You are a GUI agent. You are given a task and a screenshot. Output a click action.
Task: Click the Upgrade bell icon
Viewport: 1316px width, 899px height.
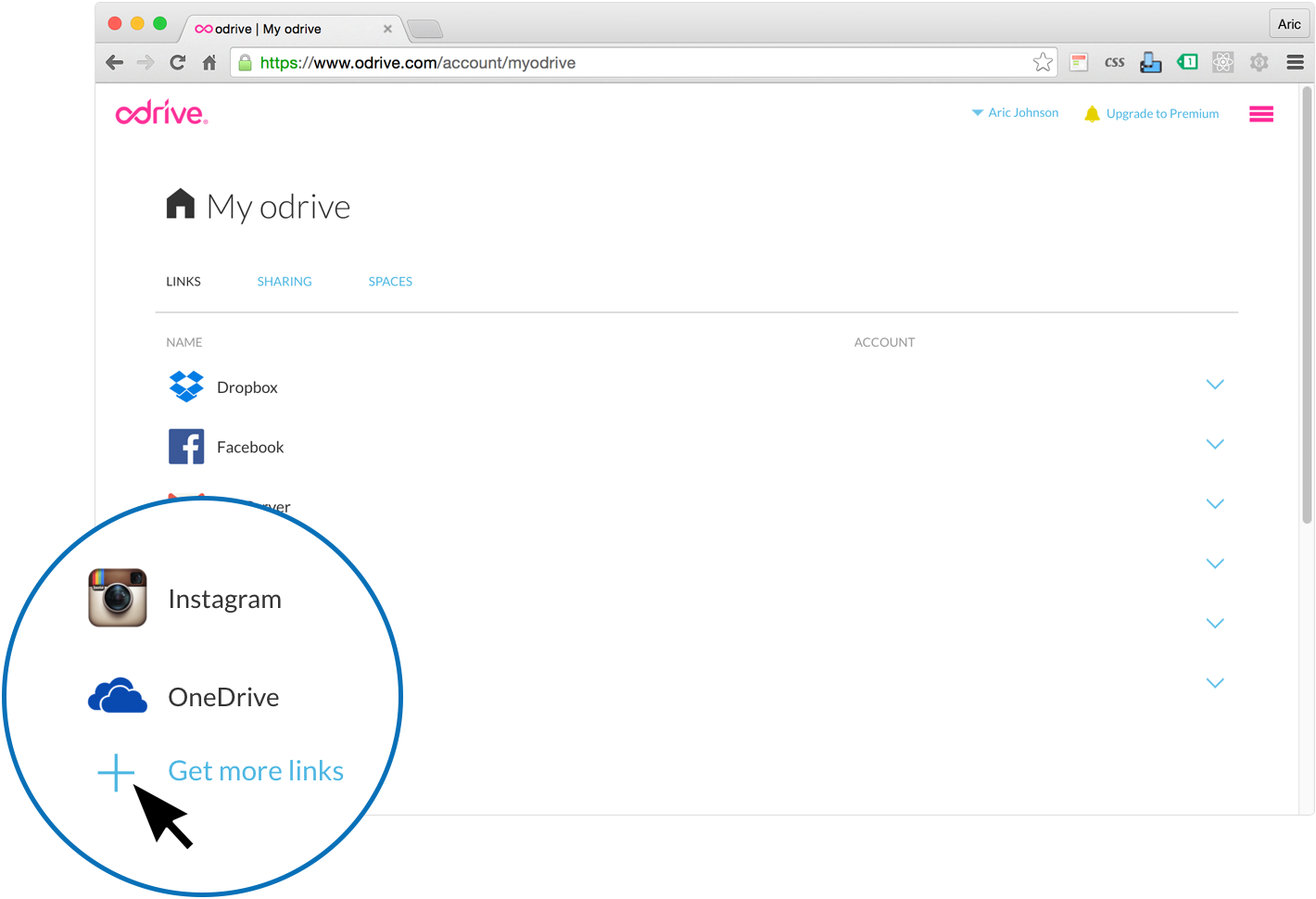coord(1092,113)
